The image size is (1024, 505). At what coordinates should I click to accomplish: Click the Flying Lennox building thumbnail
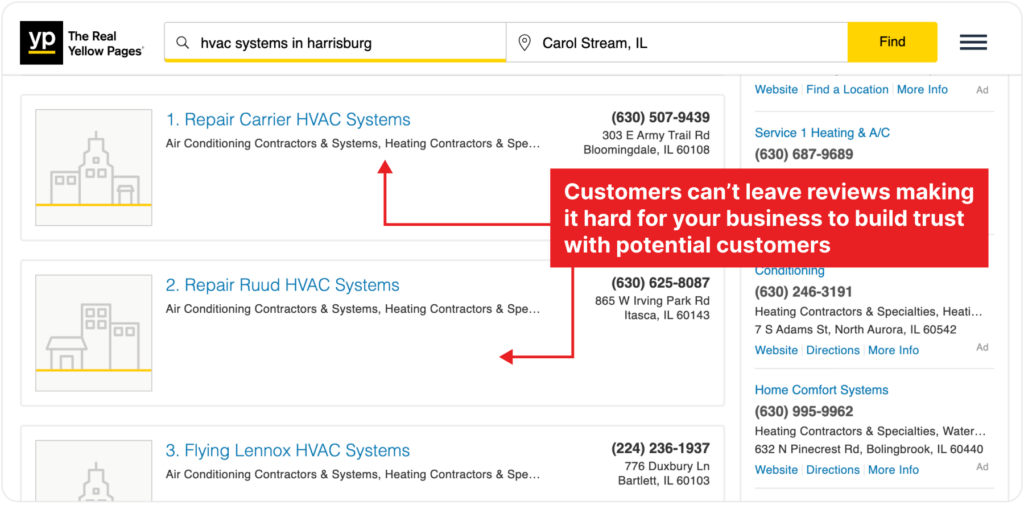coord(93,470)
